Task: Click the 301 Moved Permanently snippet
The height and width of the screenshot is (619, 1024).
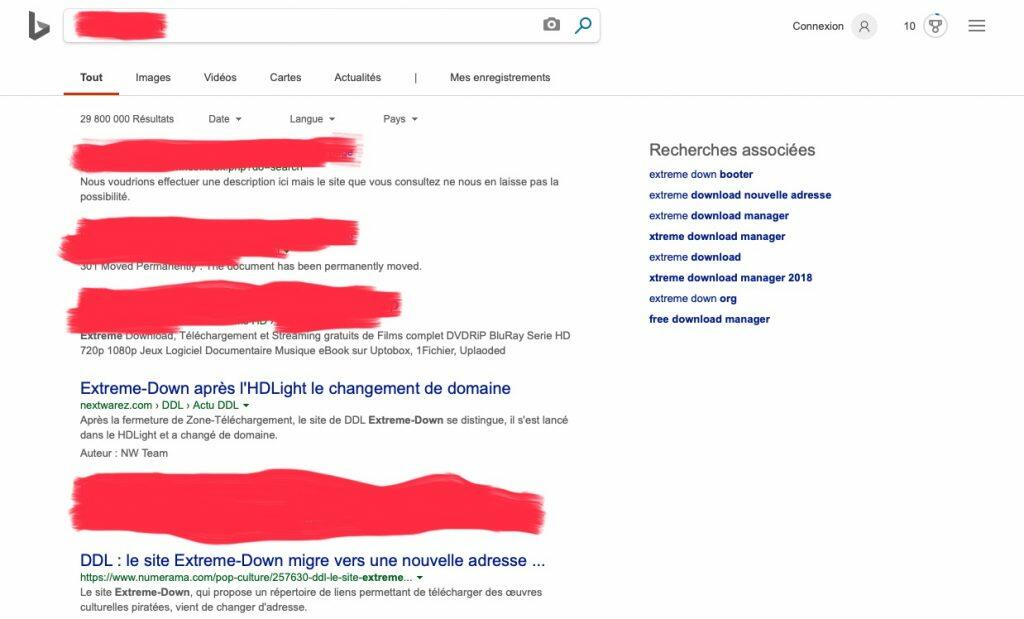Action: click(251, 266)
